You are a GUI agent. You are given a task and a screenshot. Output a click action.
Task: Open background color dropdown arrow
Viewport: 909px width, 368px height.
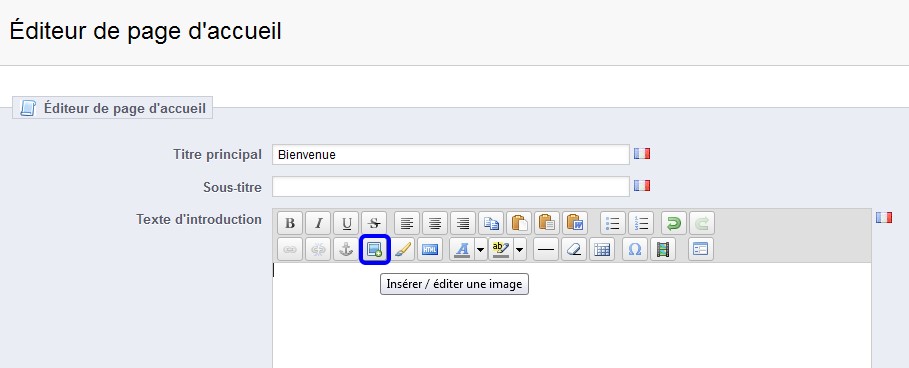point(519,250)
